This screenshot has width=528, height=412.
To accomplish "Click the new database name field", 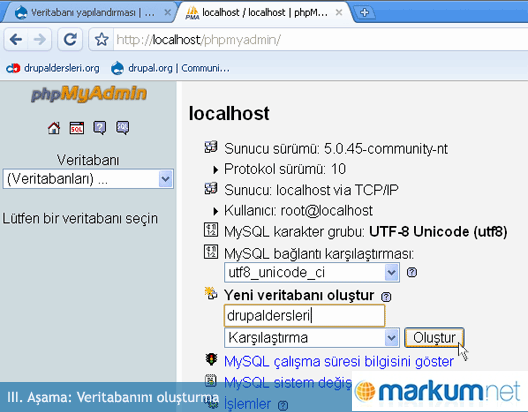I will [304, 316].
